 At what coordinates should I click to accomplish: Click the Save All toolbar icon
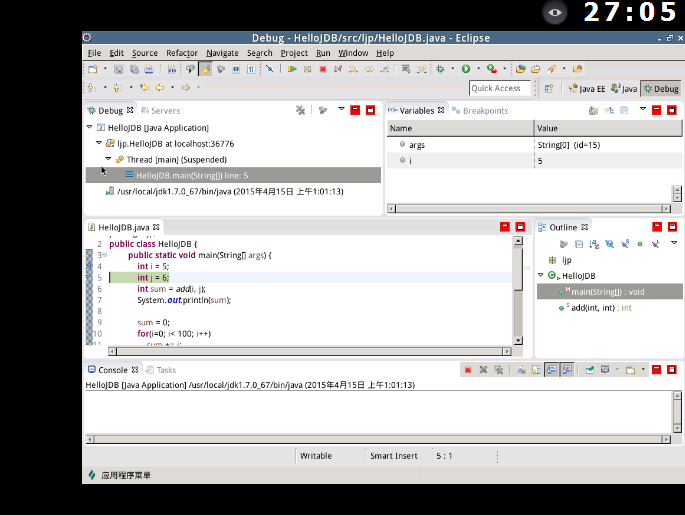(134, 69)
